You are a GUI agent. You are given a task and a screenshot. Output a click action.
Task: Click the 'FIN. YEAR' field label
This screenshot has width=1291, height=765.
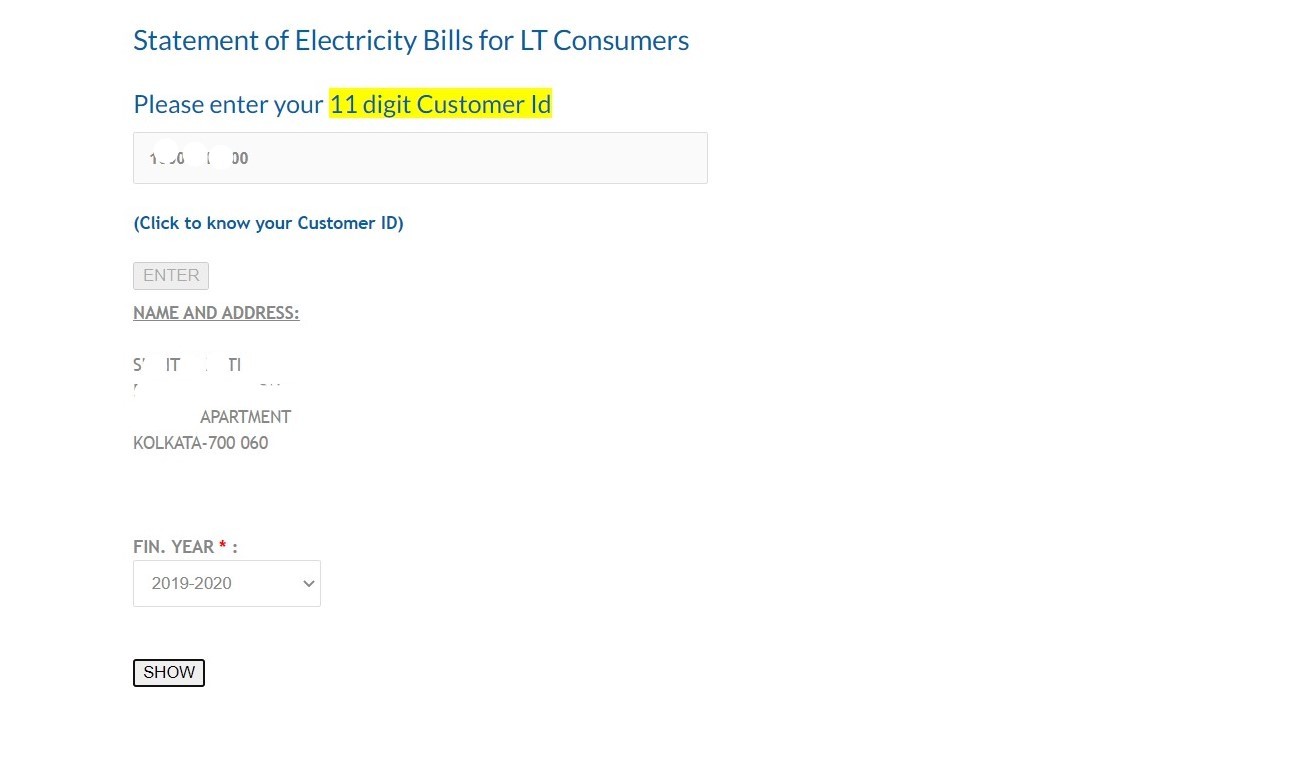point(173,547)
